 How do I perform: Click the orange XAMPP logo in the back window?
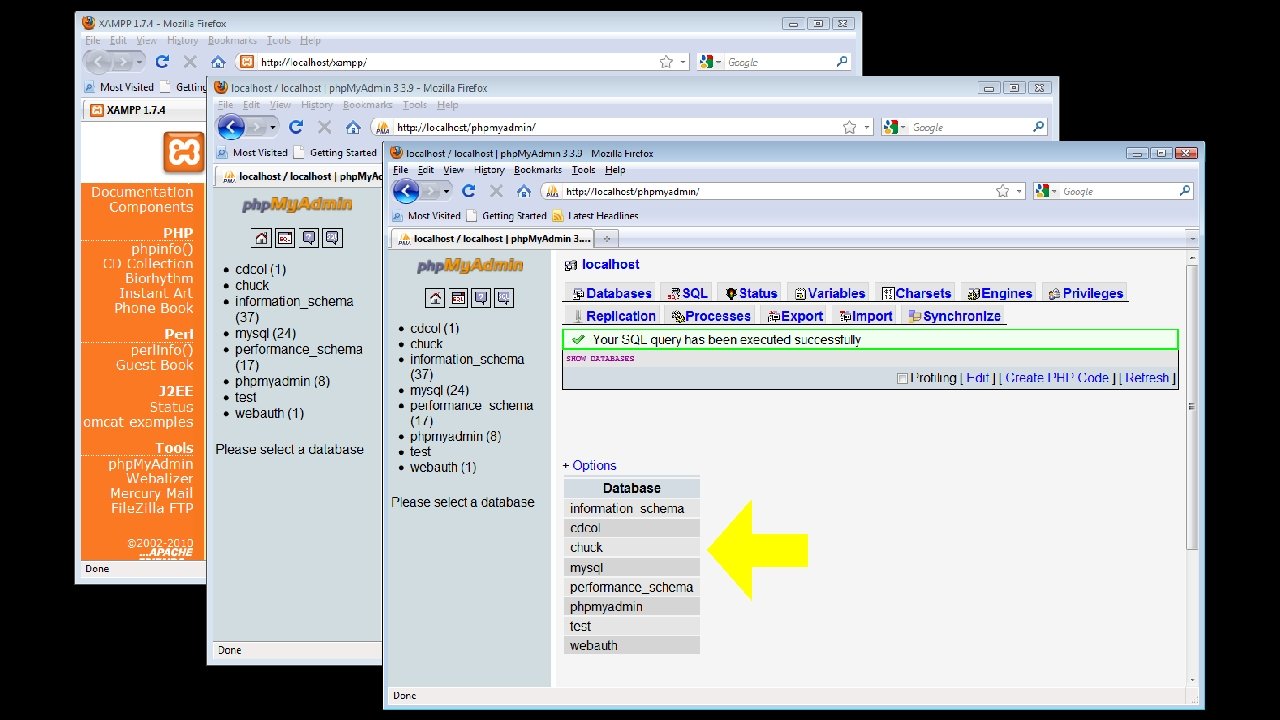click(183, 153)
